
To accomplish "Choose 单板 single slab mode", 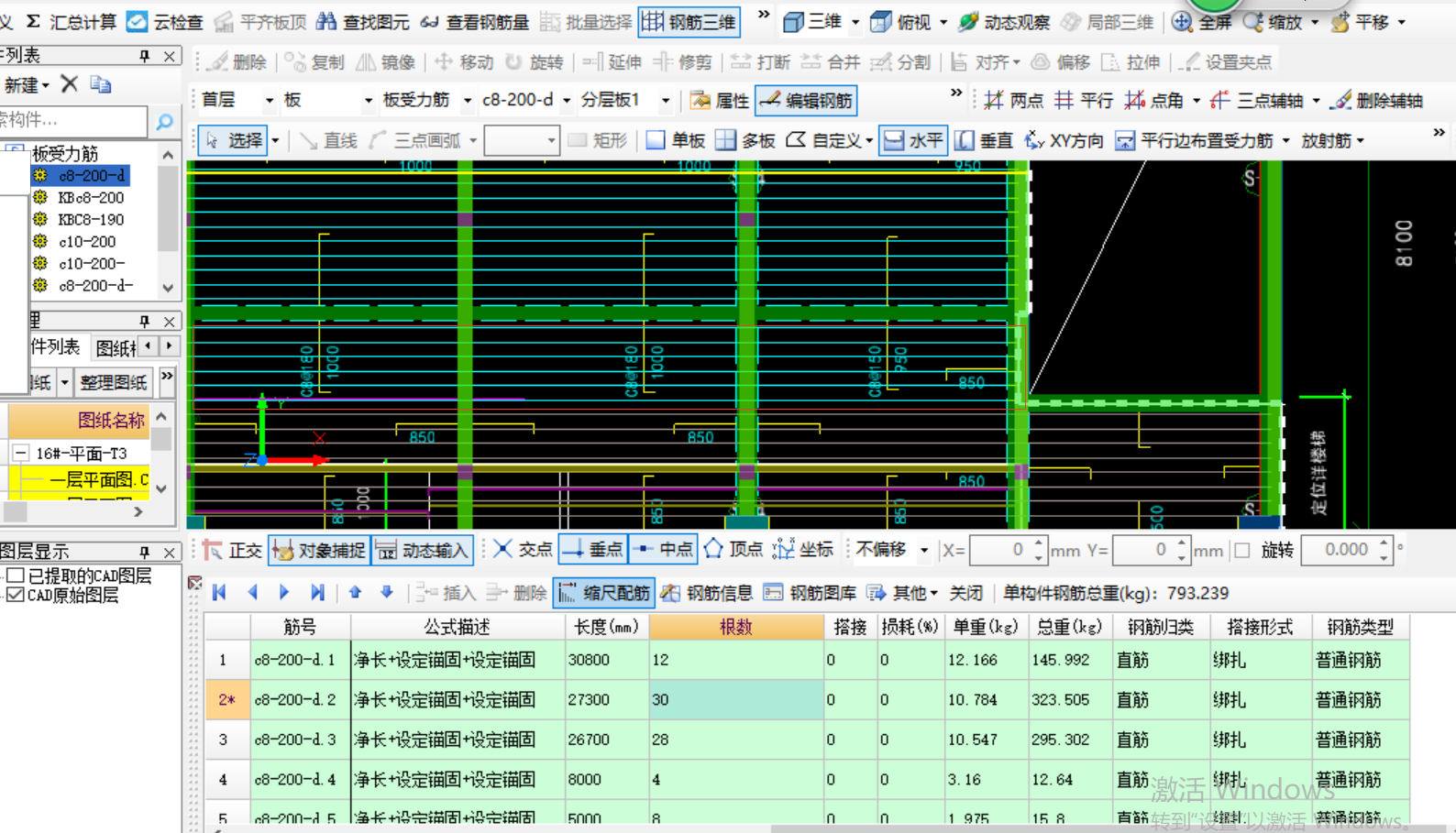I will pyautogui.click(x=676, y=140).
